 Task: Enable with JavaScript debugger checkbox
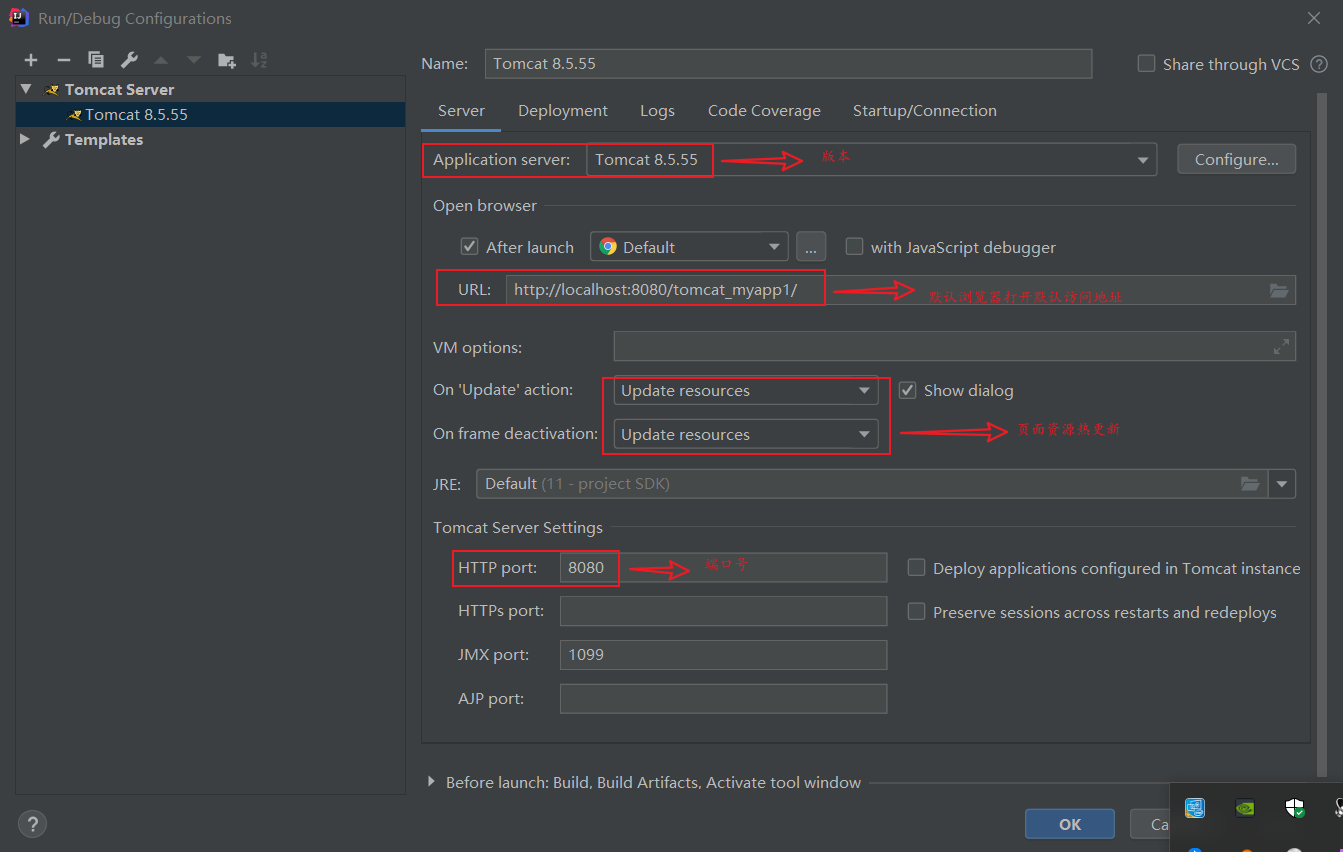(x=854, y=246)
